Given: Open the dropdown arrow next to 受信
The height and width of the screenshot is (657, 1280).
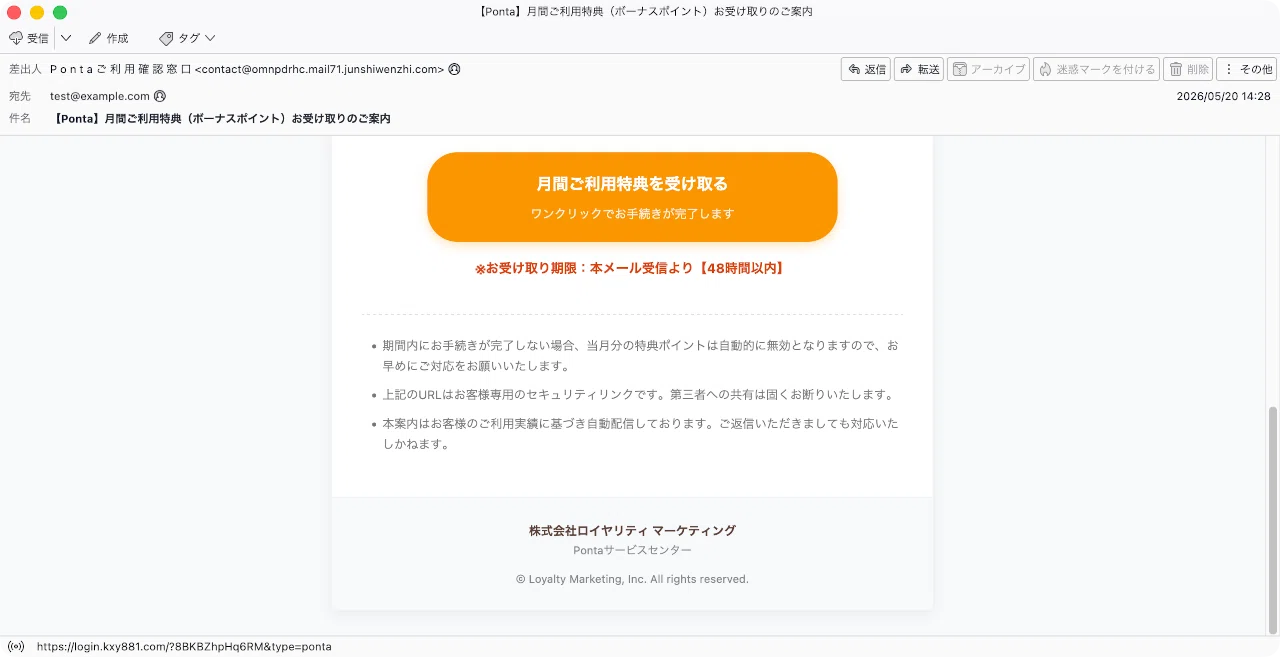Looking at the screenshot, I should [66, 38].
